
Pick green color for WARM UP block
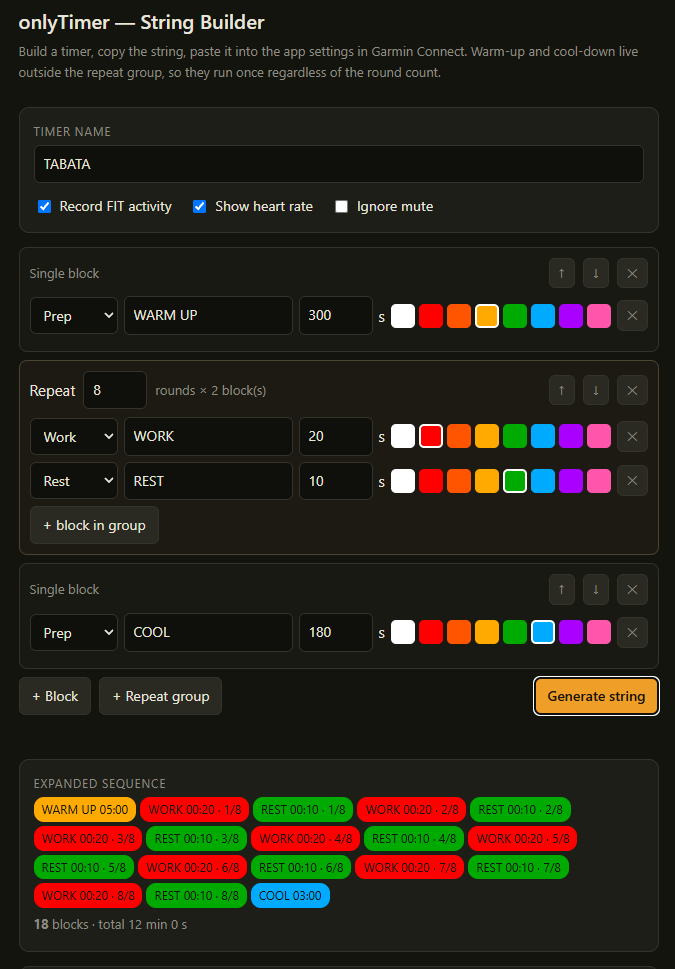click(x=515, y=316)
